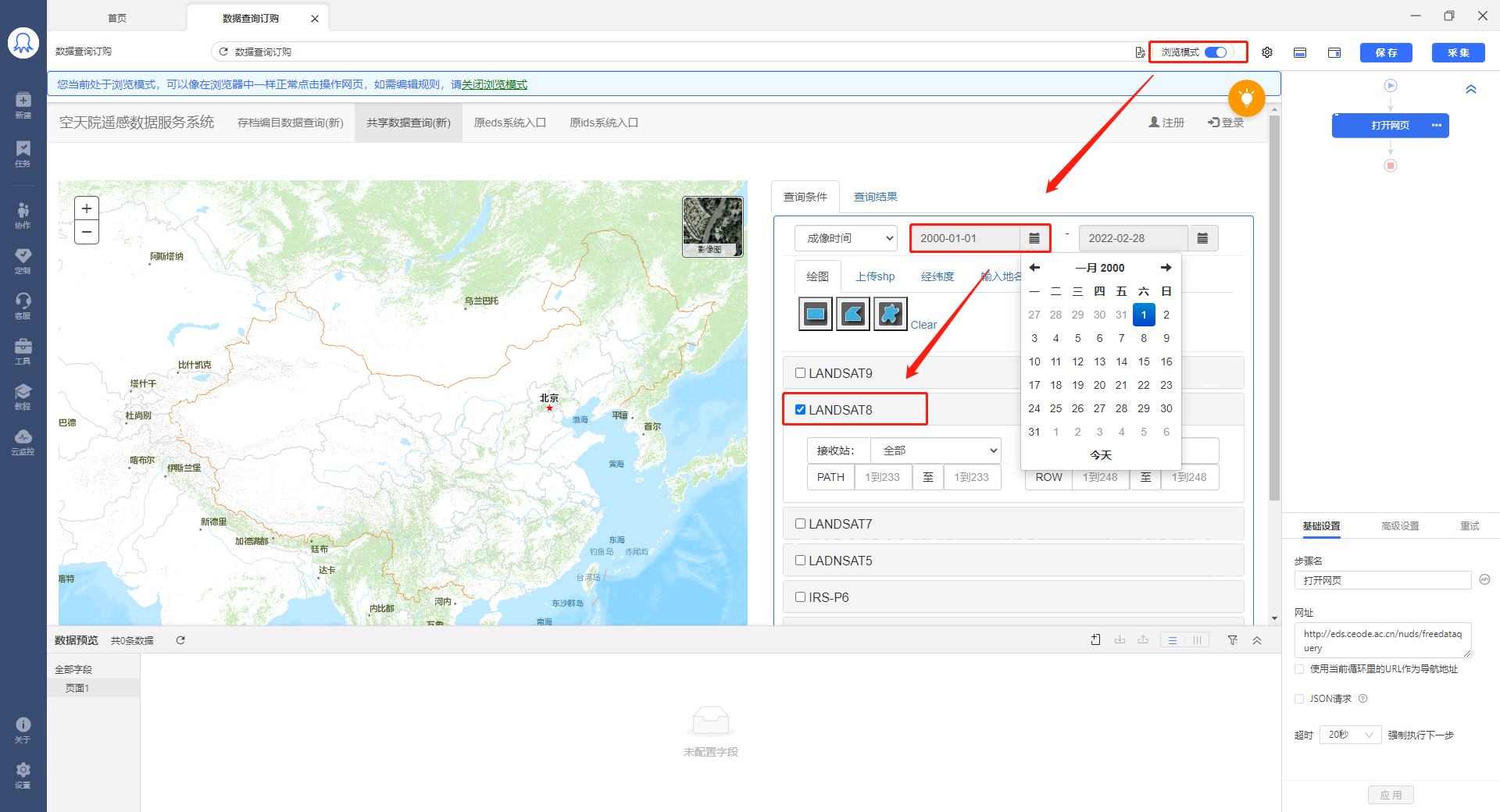Click the settings gear beside 浏览模式

click(x=1267, y=52)
